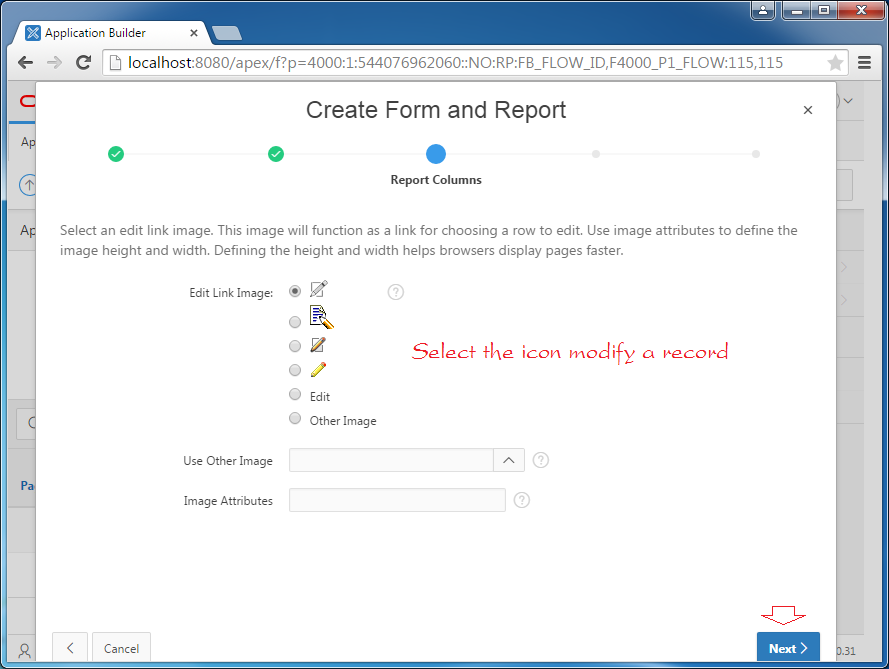The height and width of the screenshot is (669, 889).
Task: Click the orange pencil notepad image
Action: tap(318, 345)
